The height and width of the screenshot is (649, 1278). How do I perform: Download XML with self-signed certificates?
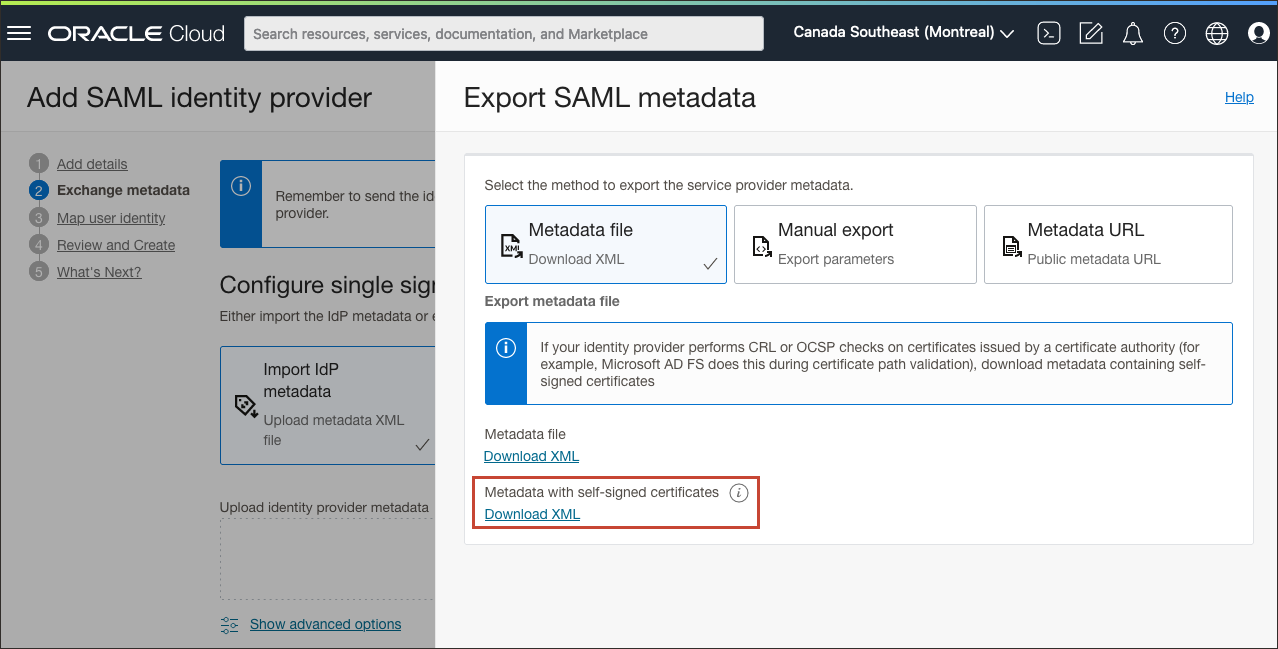point(531,513)
